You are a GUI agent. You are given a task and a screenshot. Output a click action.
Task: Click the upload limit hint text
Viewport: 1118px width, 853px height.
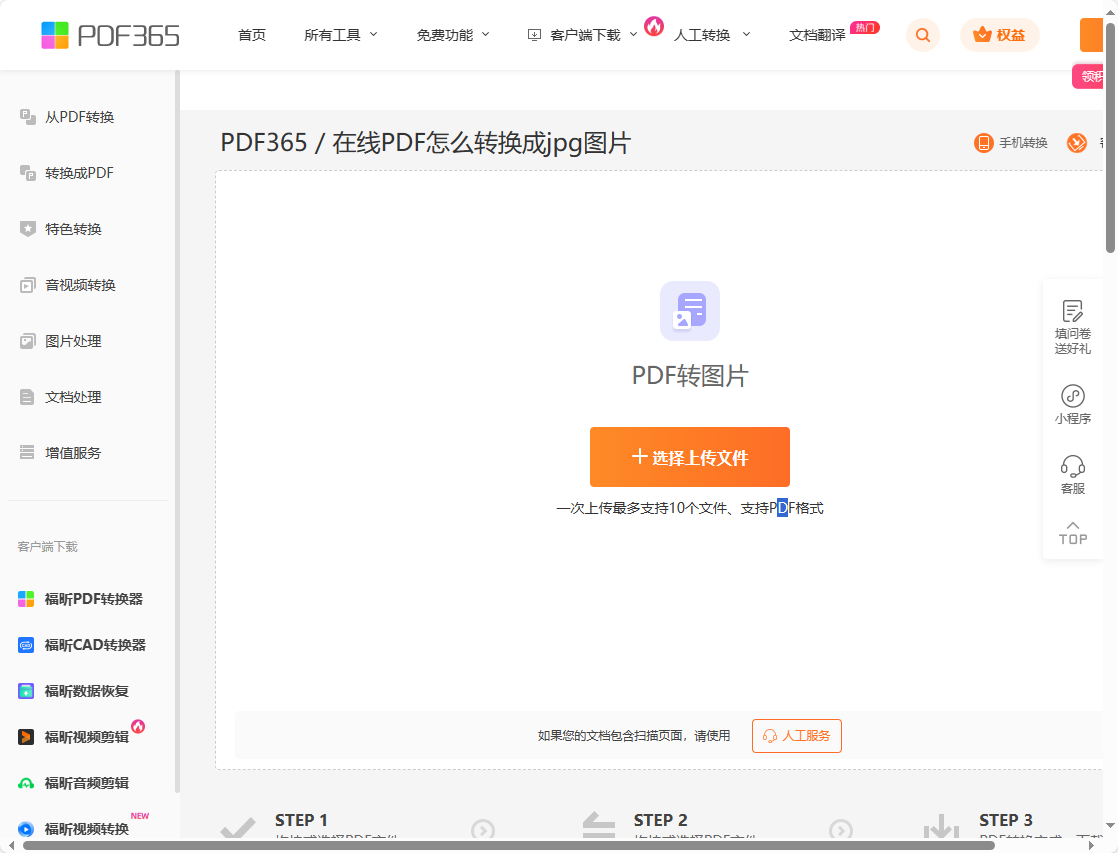(689, 508)
